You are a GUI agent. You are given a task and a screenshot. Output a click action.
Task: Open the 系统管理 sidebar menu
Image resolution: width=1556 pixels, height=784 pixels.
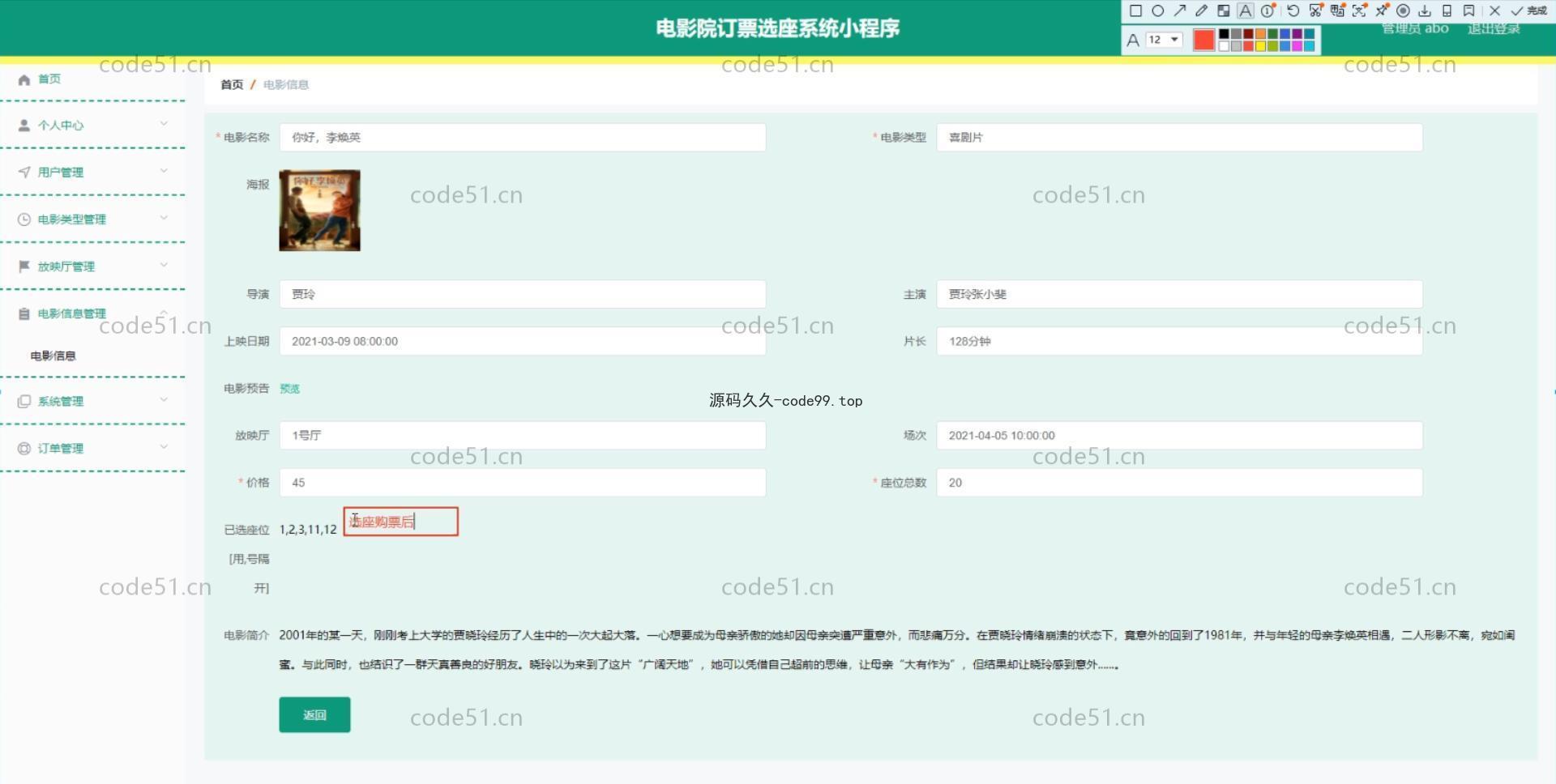click(x=93, y=401)
